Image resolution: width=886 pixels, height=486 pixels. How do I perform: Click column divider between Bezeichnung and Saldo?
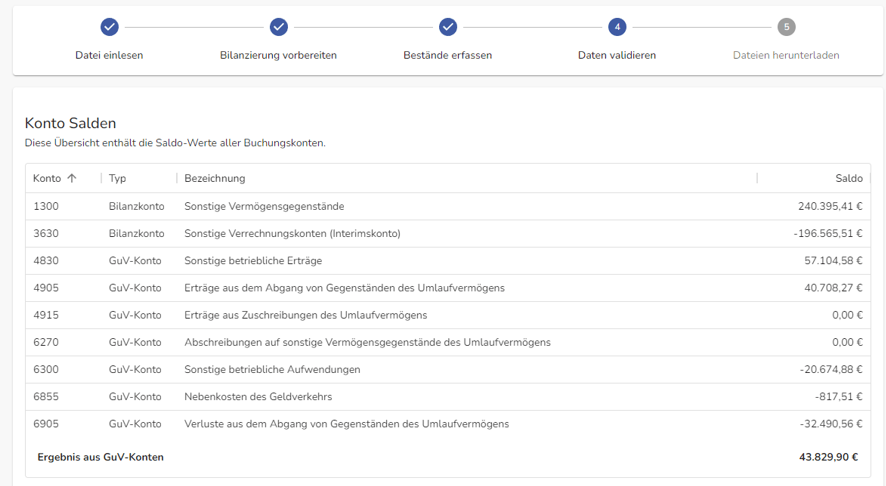click(x=757, y=178)
